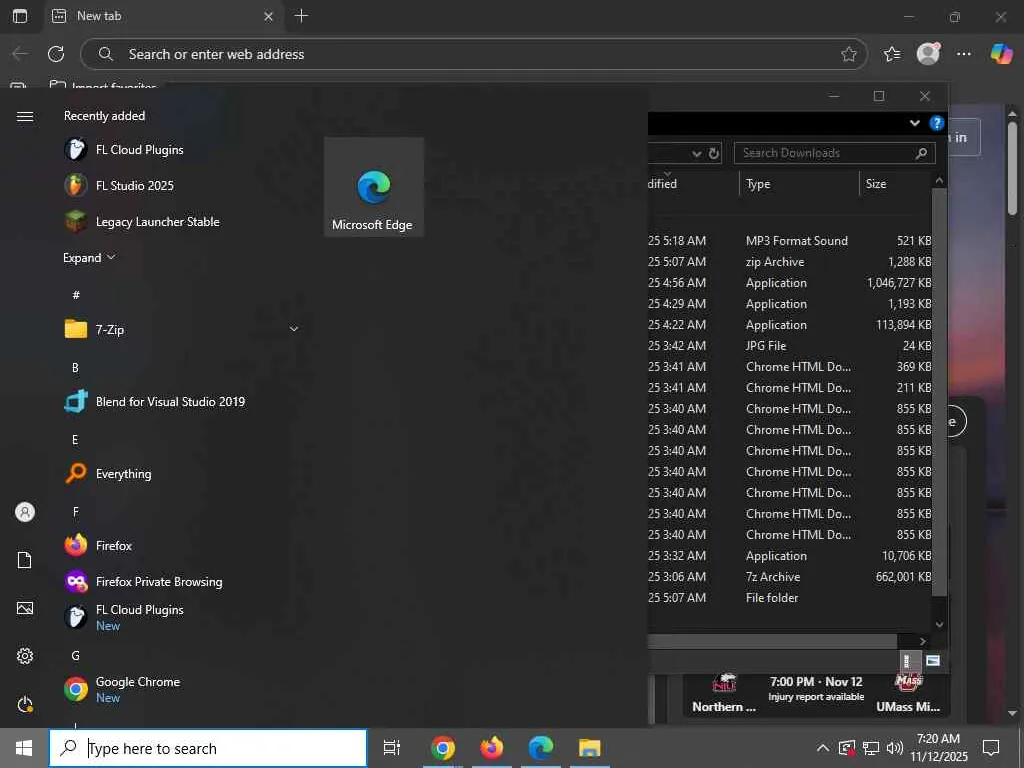Click the Windows Start button

(24, 748)
